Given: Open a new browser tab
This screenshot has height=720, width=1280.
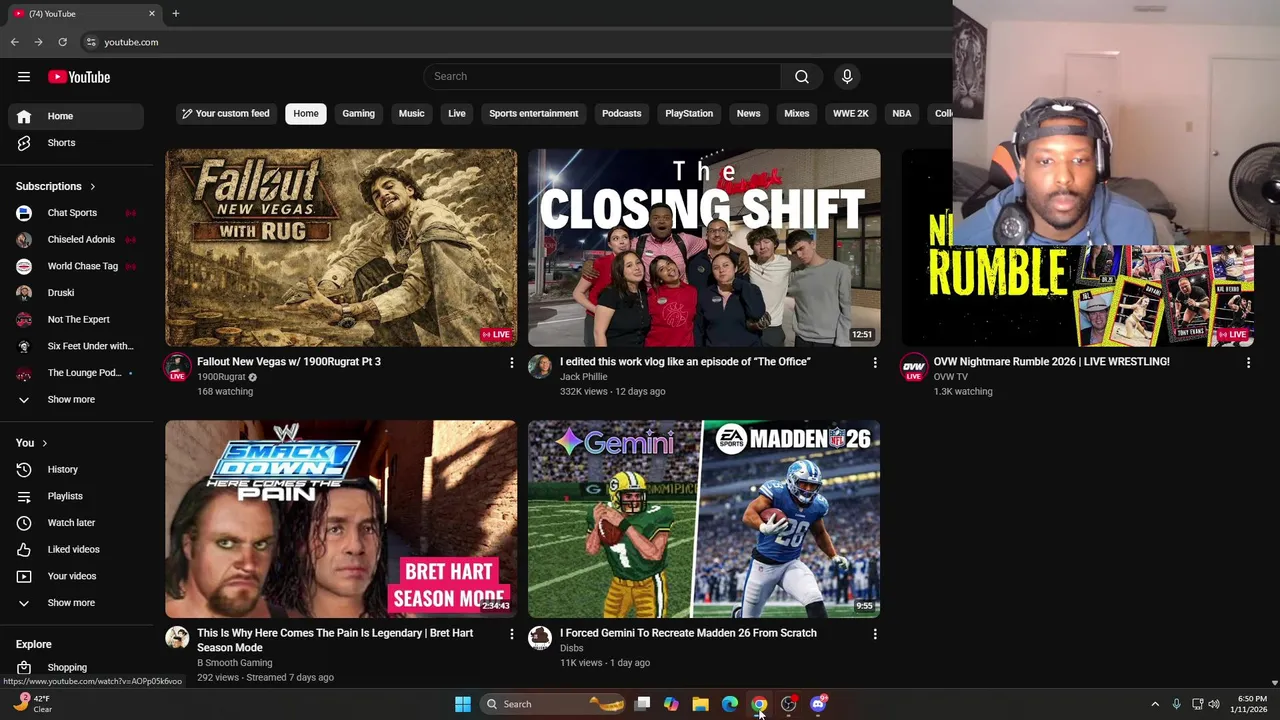Looking at the screenshot, I should click(x=175, y=14).
